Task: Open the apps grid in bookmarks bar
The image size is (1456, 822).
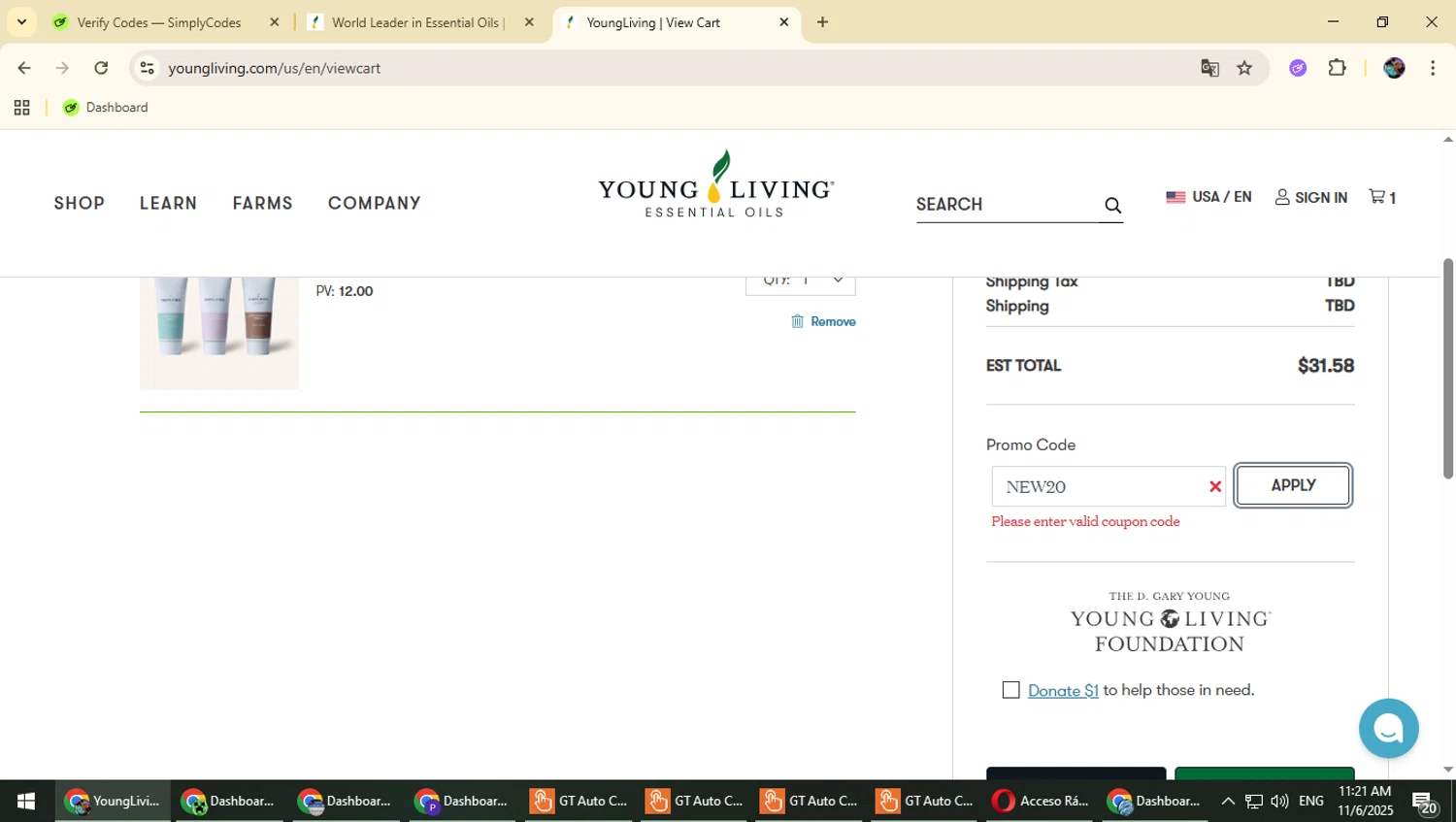Action: (x=21, y=108)
